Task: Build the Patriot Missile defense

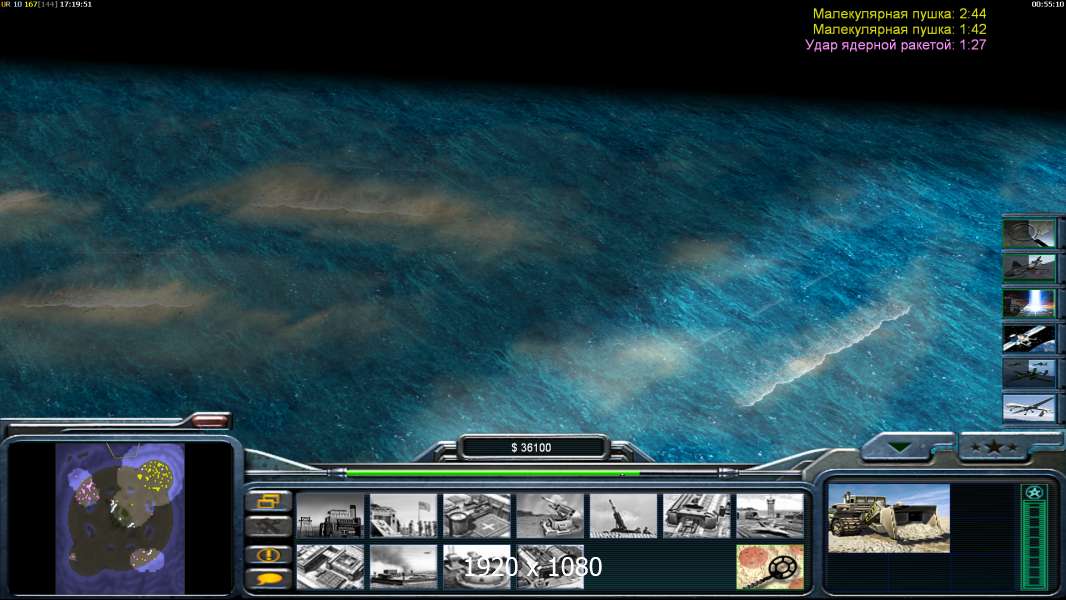Action: click(x=550, y=516)
